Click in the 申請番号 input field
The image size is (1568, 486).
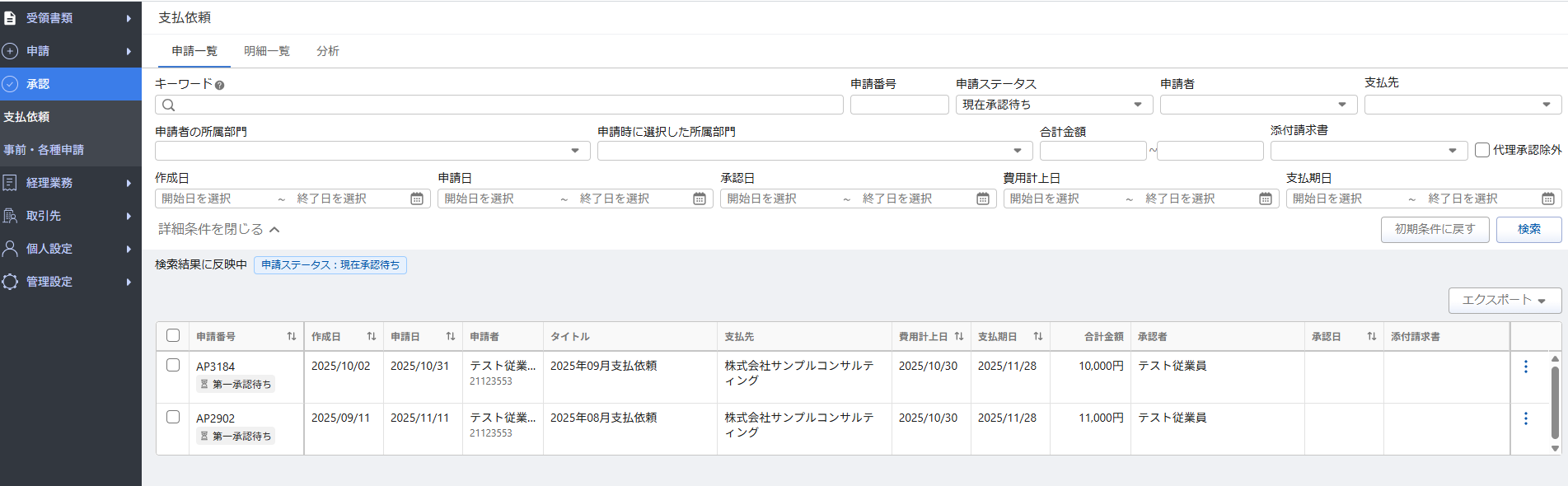click(899, 105)
